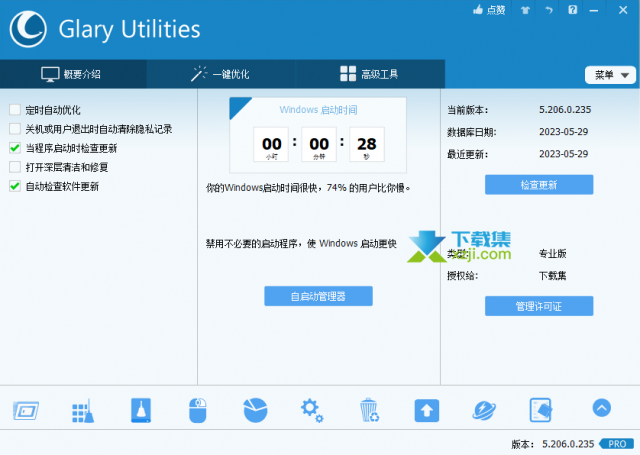Click the curved undo arrow icon in title bar
Image resolution: width=640 pixels, height=455 pixels.
point(549,10)
